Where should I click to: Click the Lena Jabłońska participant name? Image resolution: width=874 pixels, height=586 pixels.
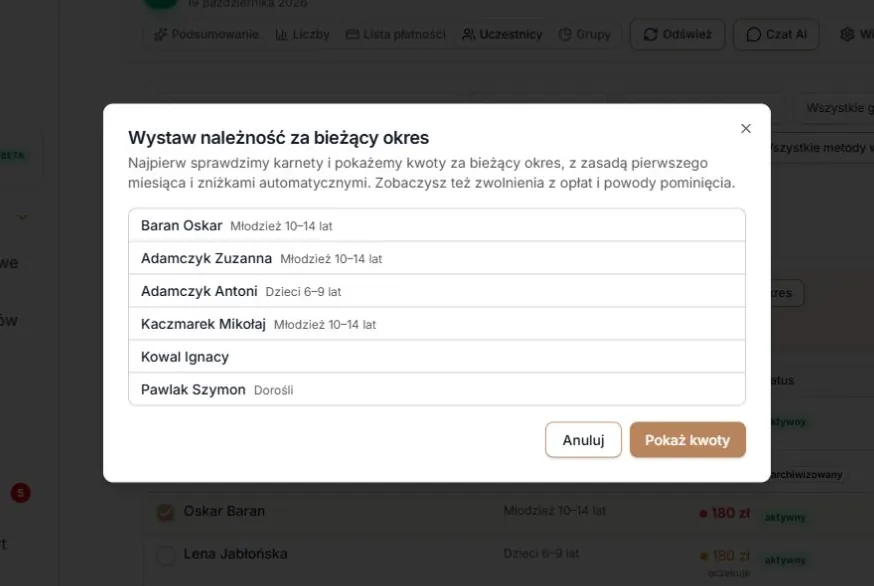pyautogui.click(x=235, y=554)
